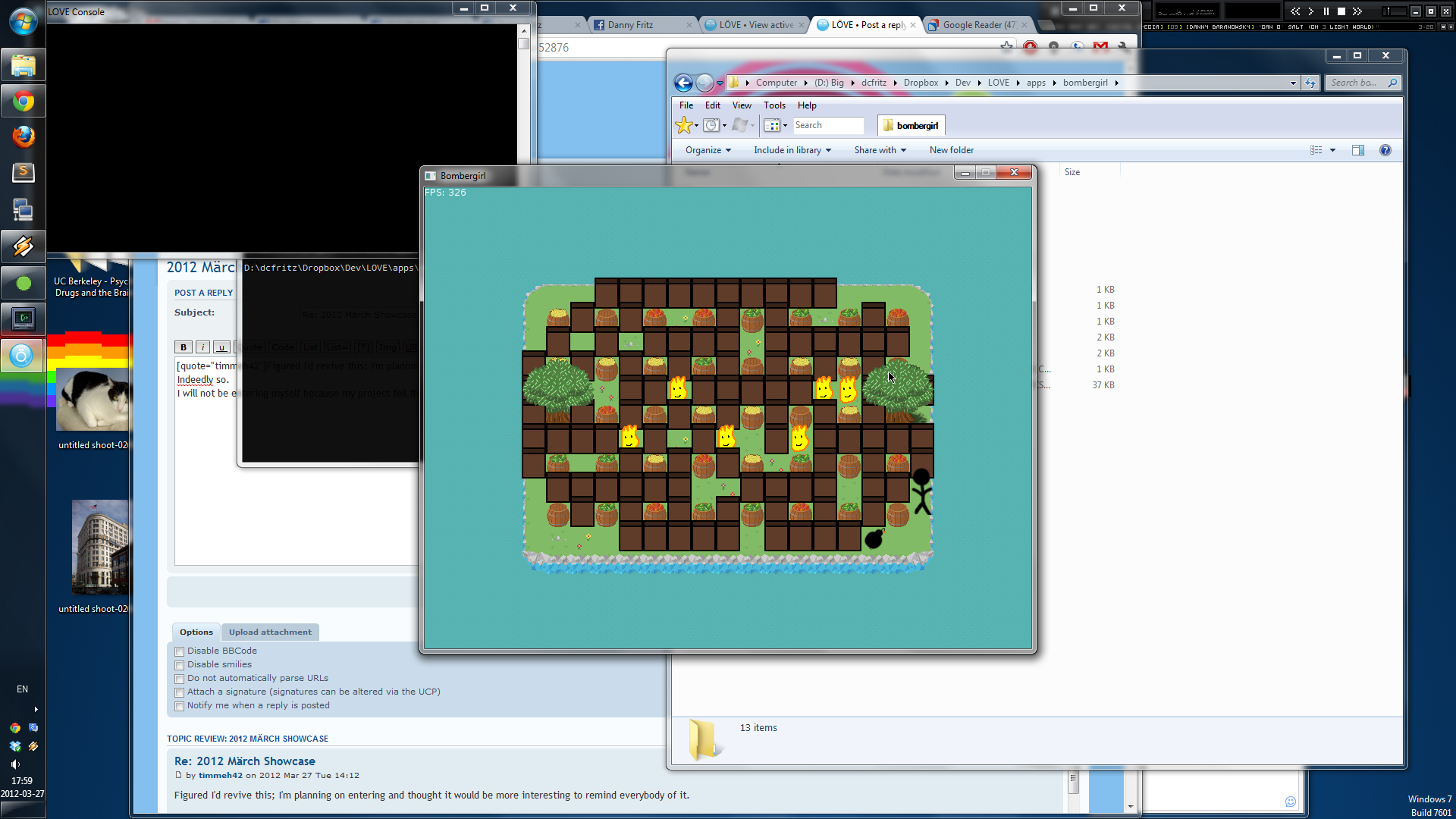The height and width of the screenshot is (819, 1456).
Task: Click the timmeh42 author link
Action: 220,776
